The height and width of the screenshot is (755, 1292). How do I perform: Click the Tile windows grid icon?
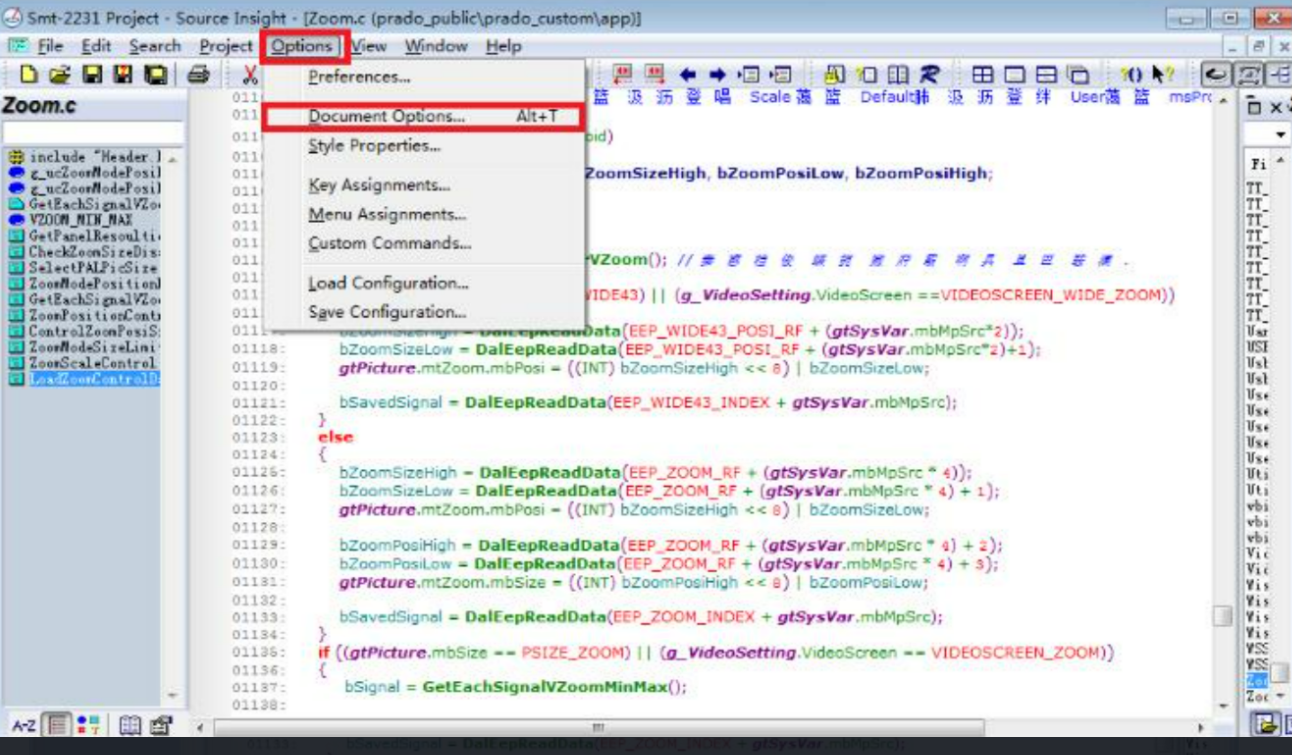coord(983,74)
